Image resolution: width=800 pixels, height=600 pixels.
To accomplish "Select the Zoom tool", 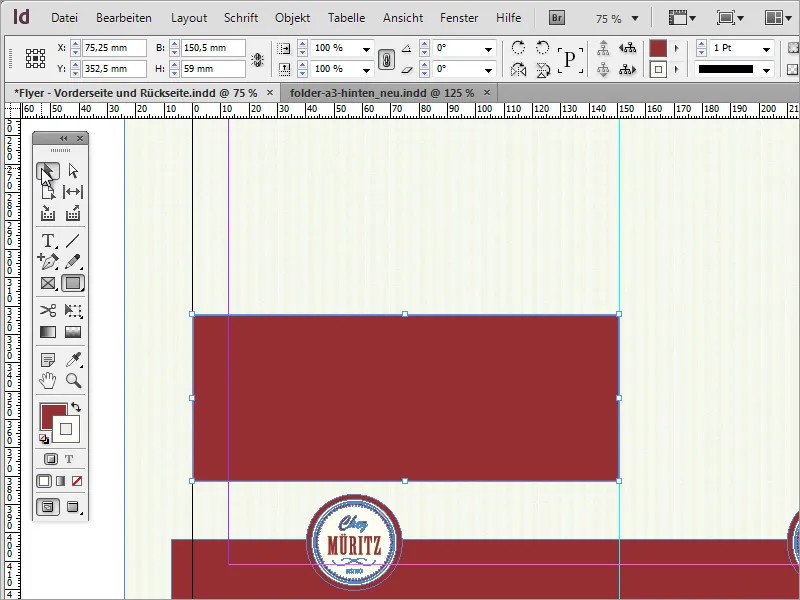I will click(x=73, y=381).
